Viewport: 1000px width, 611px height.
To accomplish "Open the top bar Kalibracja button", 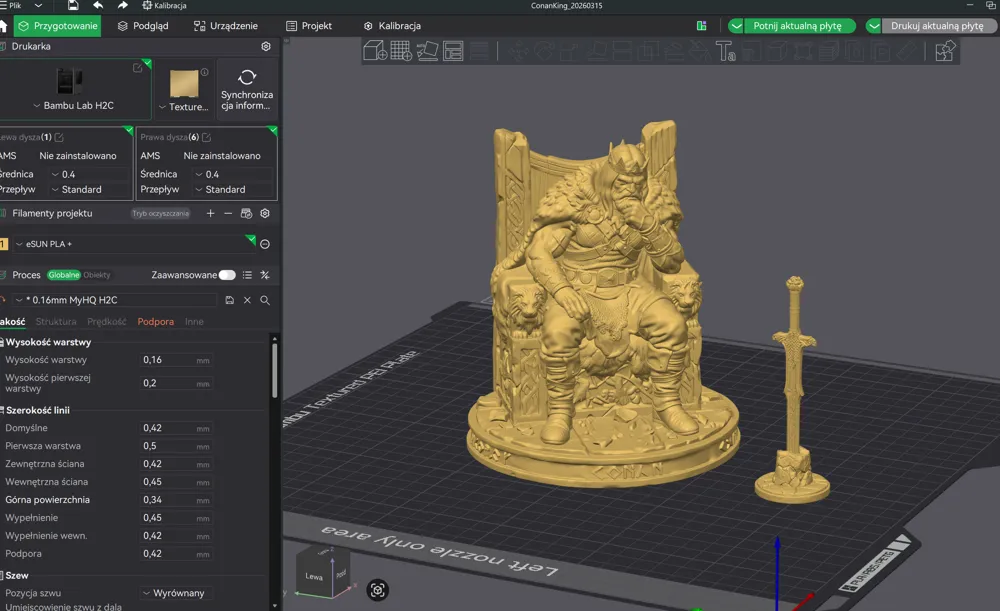I will tap(164, 5).
